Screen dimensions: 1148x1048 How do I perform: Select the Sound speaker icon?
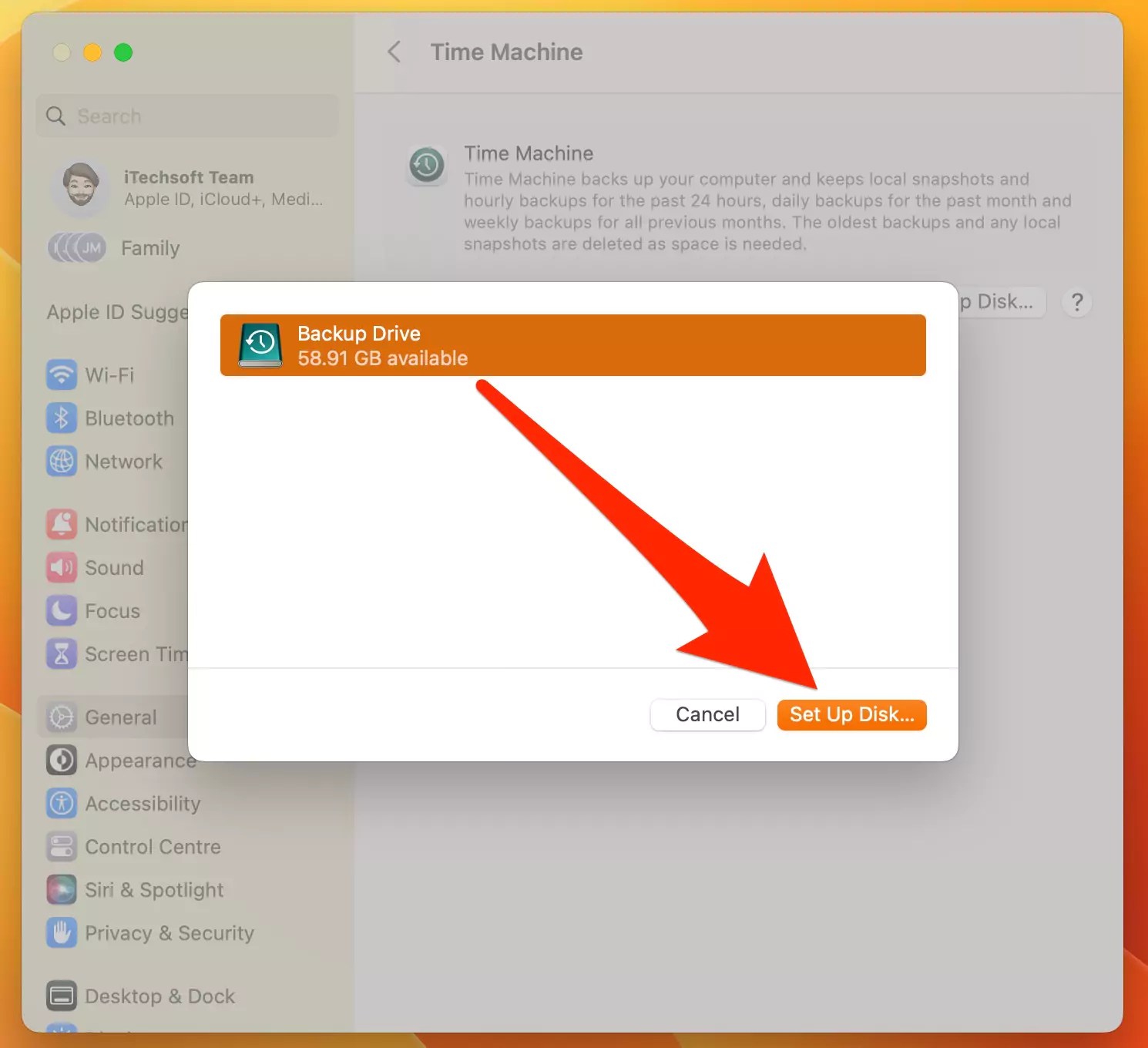pyautogui.click(x=61, y=568)
